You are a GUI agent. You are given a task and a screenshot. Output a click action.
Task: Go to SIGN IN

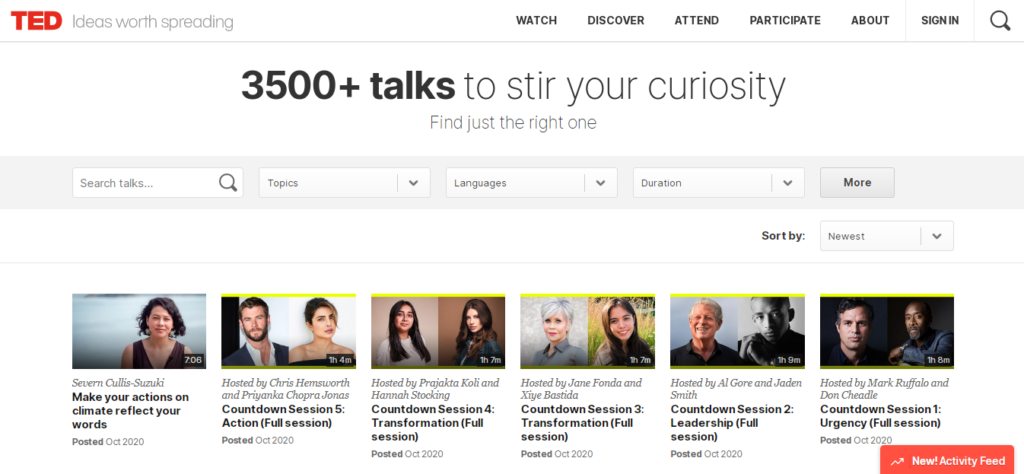[940, 20]
